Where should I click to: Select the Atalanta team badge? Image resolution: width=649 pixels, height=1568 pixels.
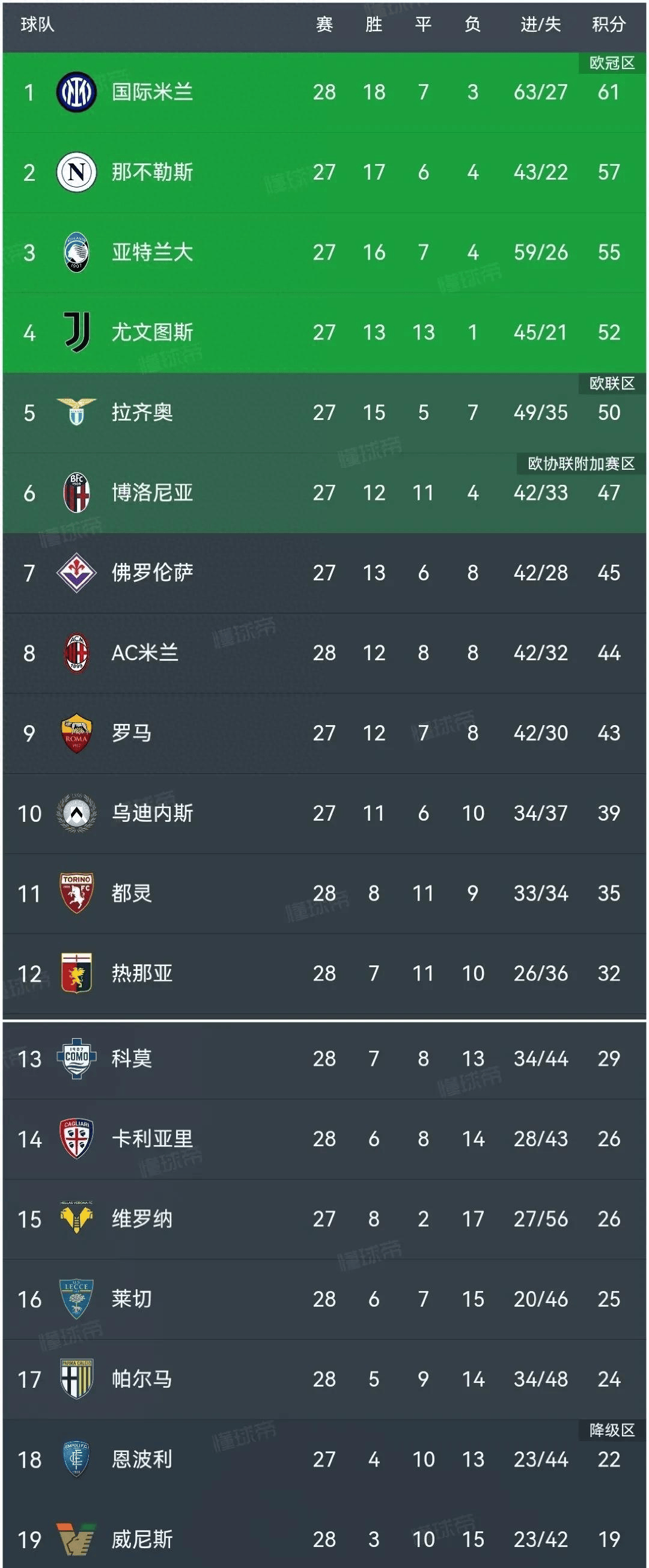[x=76, y=252]
